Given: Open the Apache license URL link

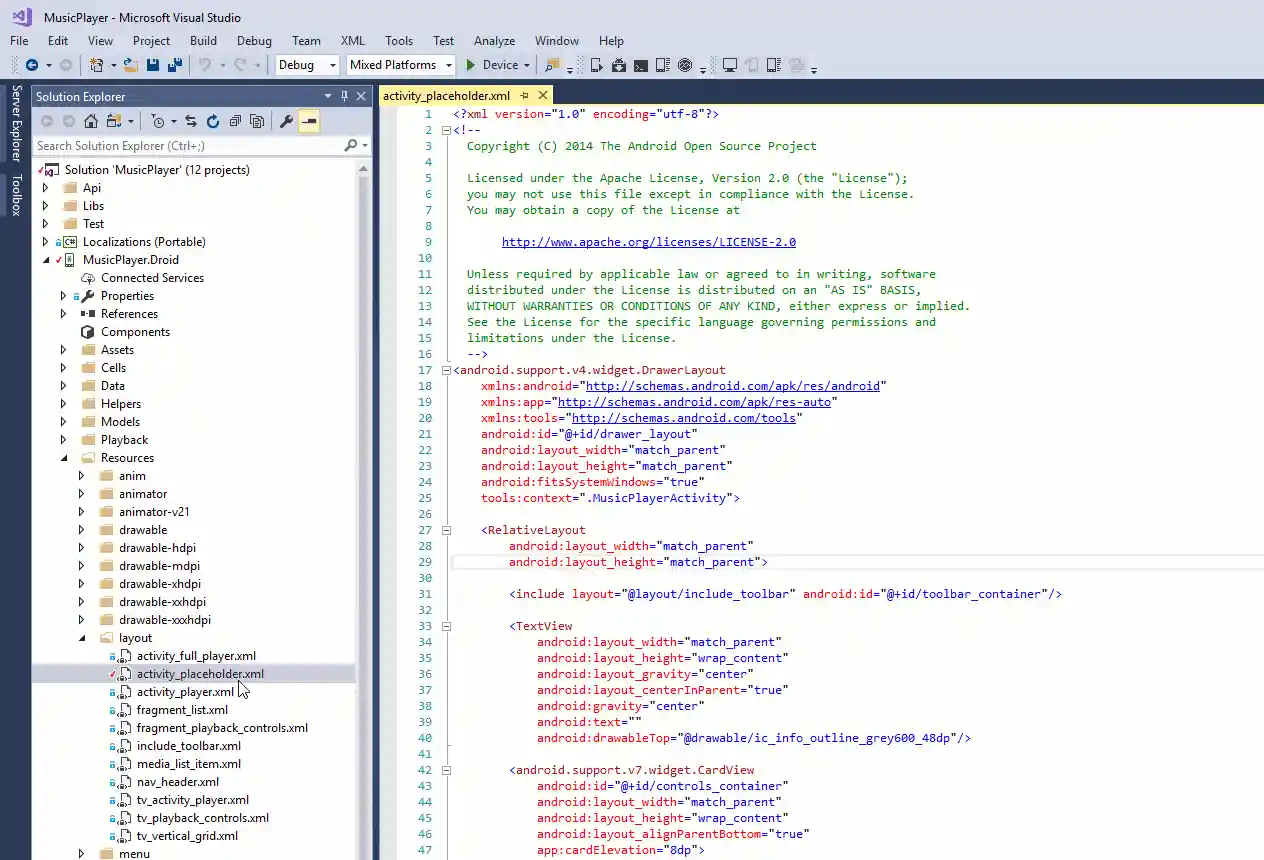Looking at the screenshot, I should pos(648,242).
